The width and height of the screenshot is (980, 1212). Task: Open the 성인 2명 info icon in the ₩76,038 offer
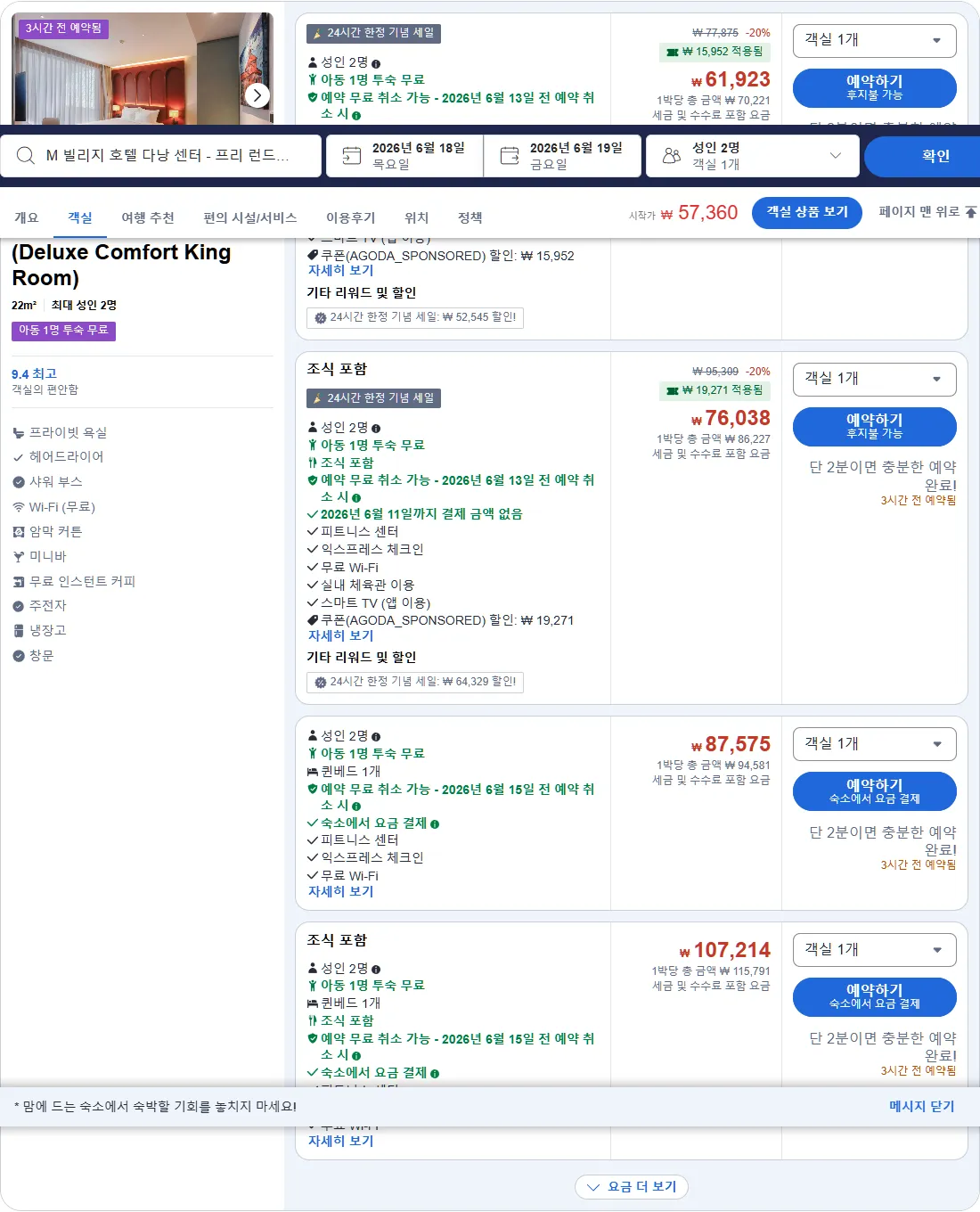(376, 429)
